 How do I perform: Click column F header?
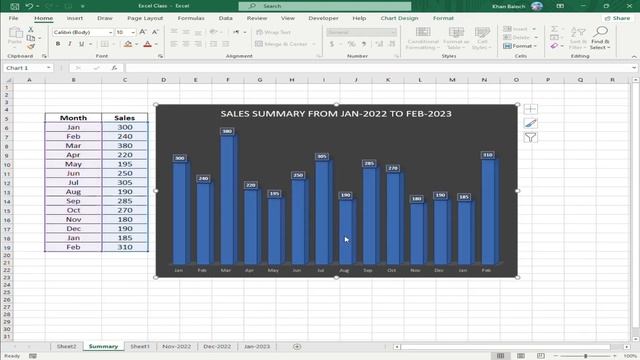(227, 80)
